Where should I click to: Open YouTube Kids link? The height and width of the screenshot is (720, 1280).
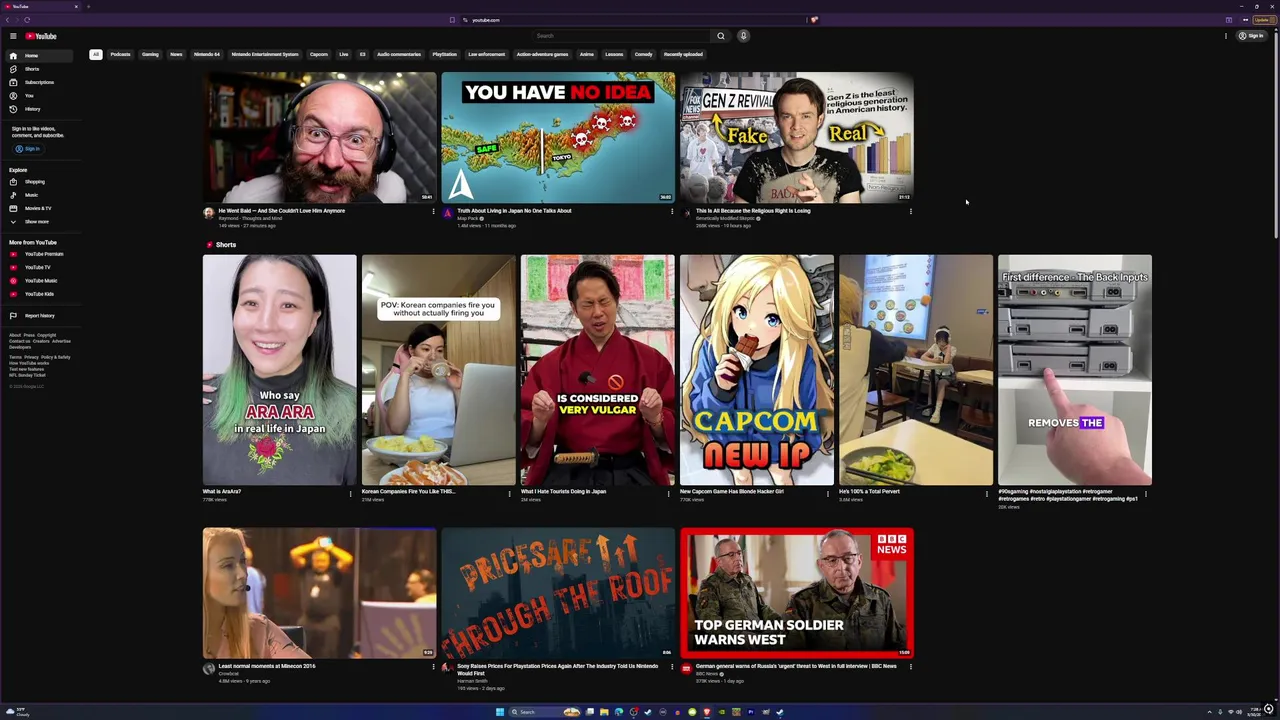coord(40,294)
